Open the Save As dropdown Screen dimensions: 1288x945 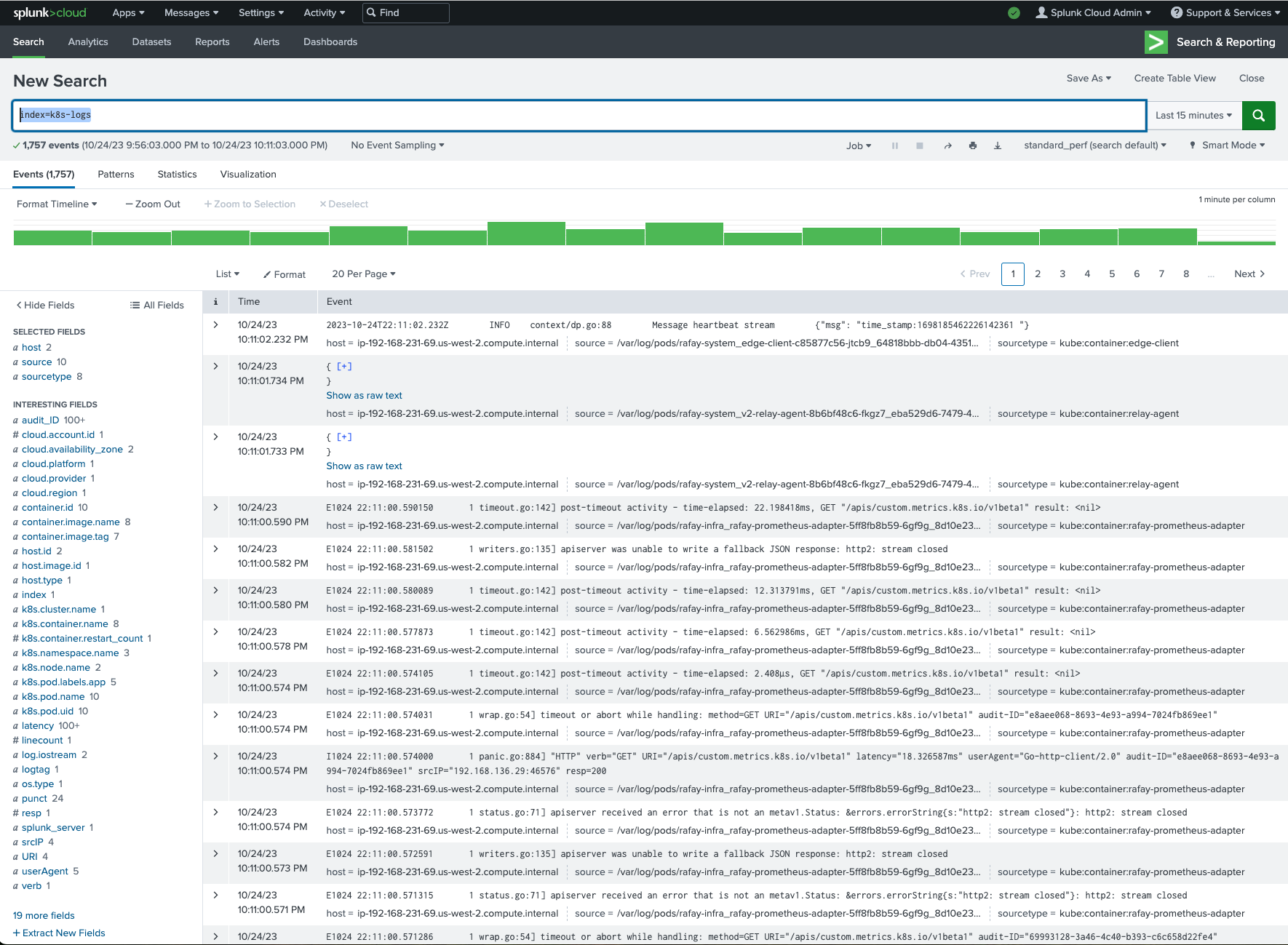click(1089, 78)
